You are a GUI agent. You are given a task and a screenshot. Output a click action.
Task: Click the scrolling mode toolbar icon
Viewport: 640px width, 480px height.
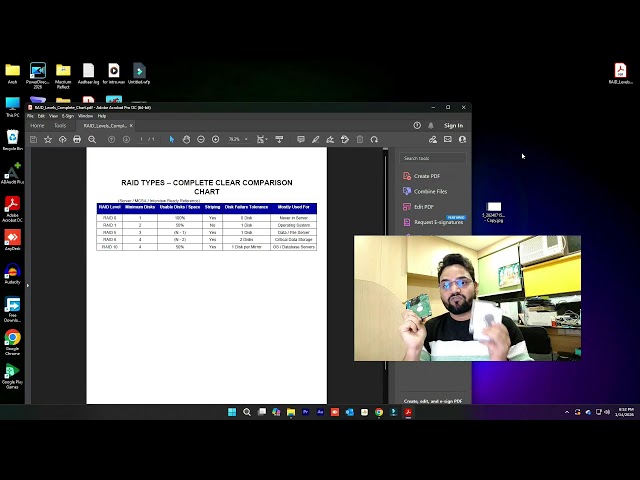point(279,140)
